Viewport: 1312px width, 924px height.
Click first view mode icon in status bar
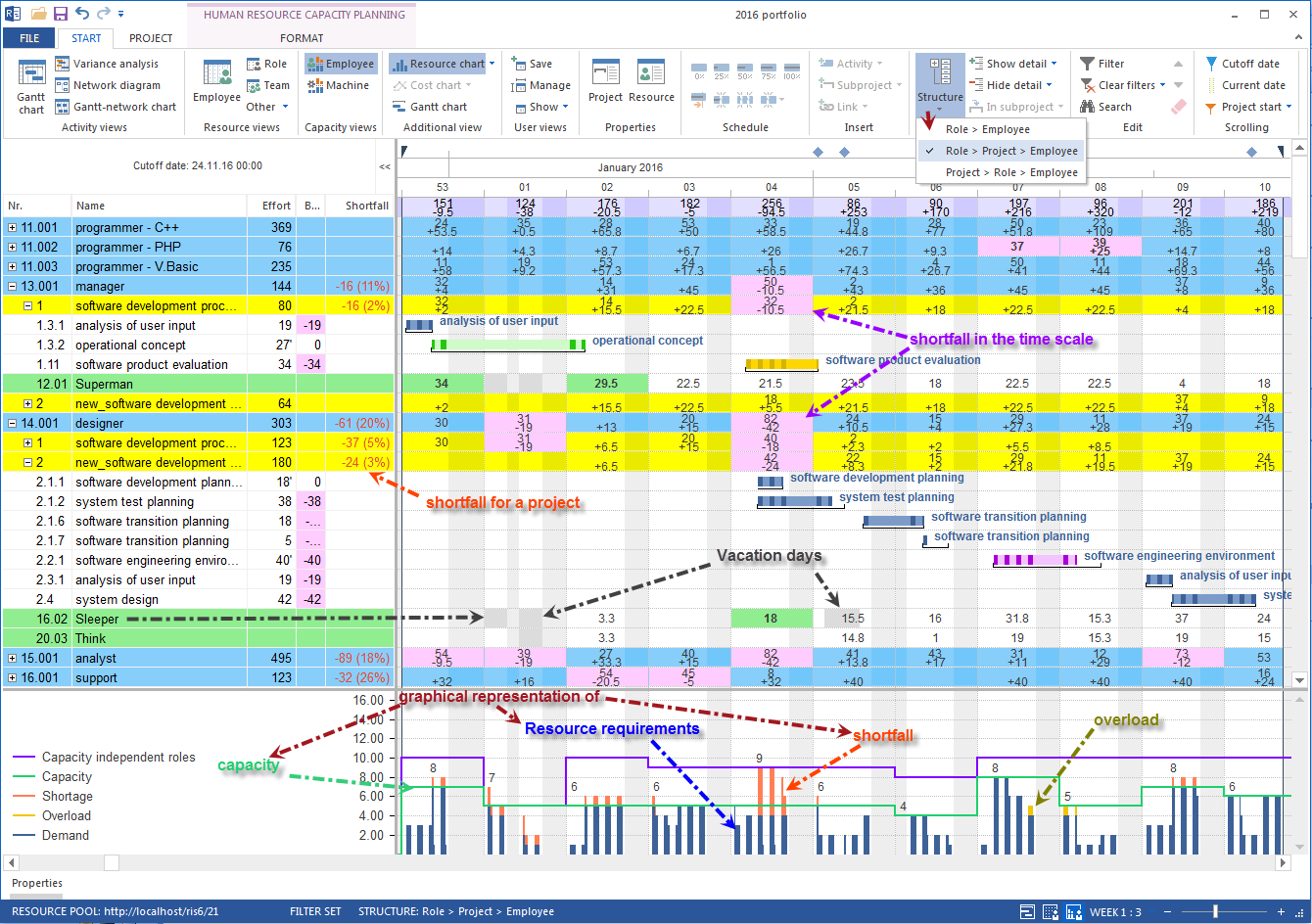(x=1026, y=911)
